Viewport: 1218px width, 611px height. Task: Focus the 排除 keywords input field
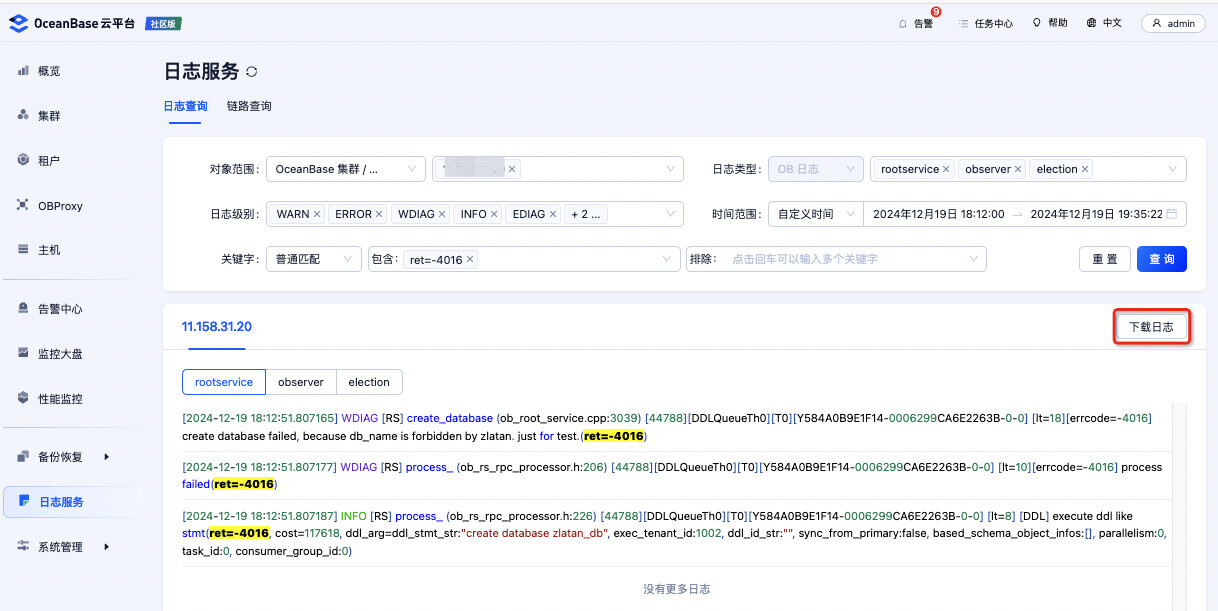(836, 259)
